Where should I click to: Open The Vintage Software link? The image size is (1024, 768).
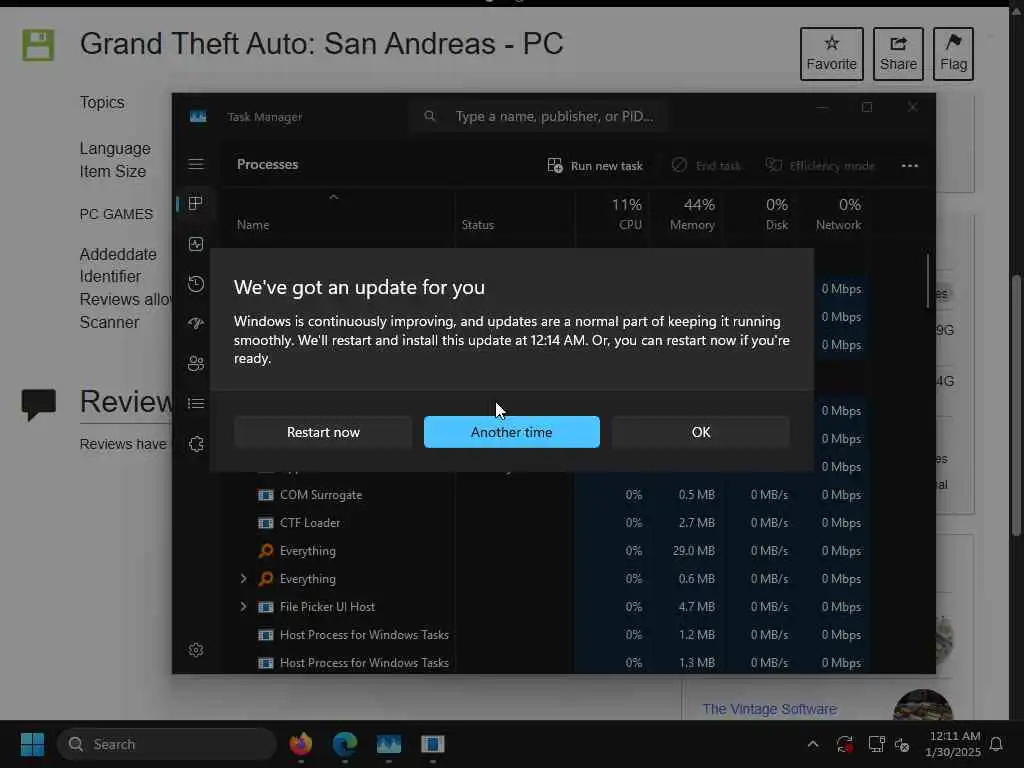click(769, 709)
